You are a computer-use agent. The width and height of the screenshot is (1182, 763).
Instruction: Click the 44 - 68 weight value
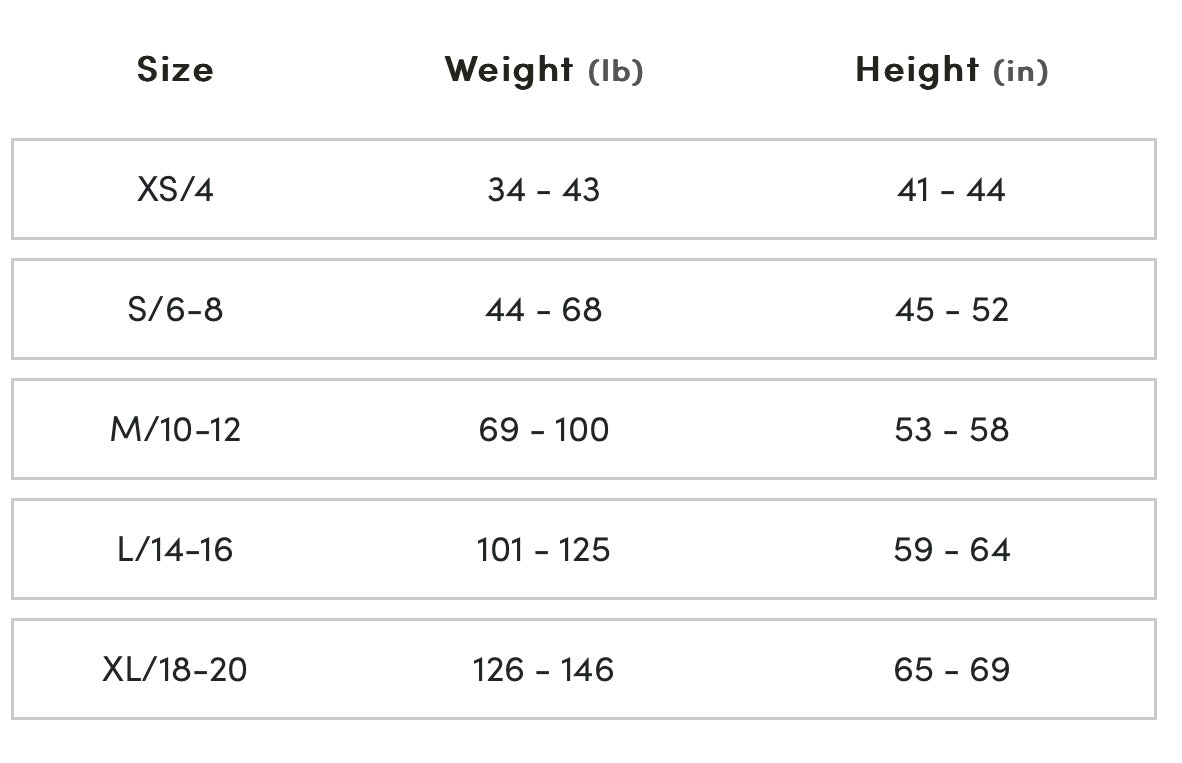tap(543, 309)
